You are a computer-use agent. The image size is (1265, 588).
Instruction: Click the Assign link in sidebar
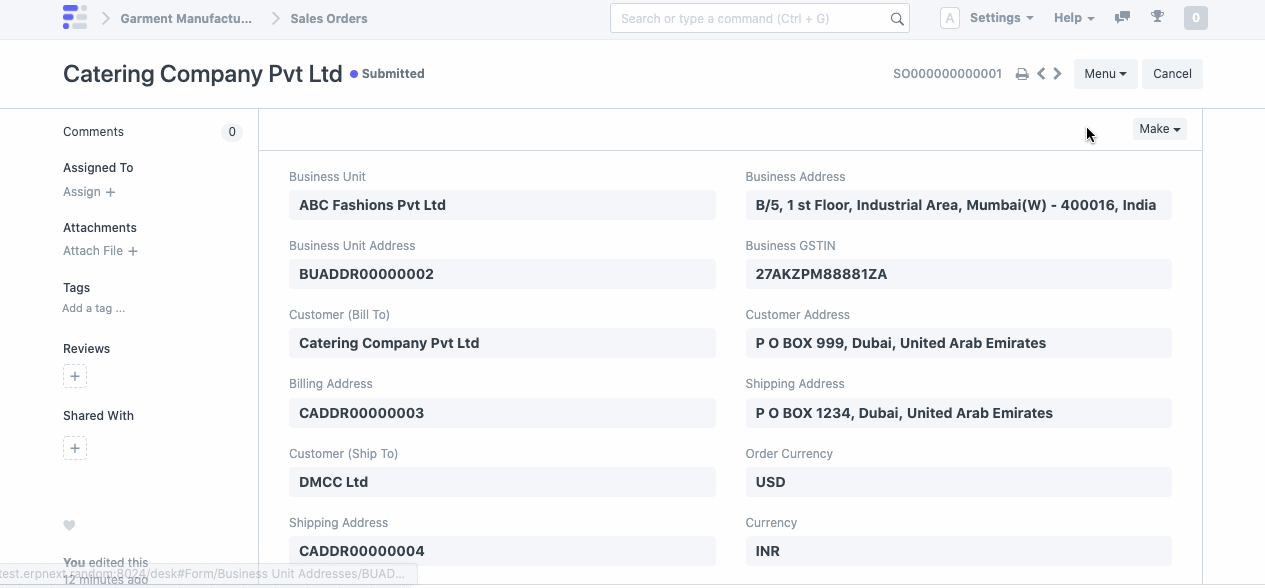[x=82, y=192]
